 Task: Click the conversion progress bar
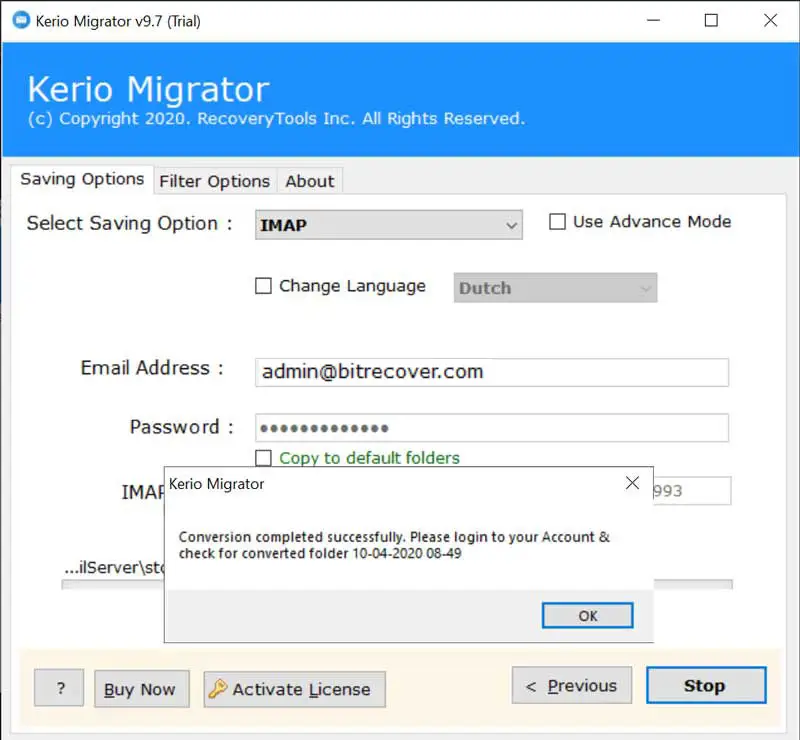point(693,584)
